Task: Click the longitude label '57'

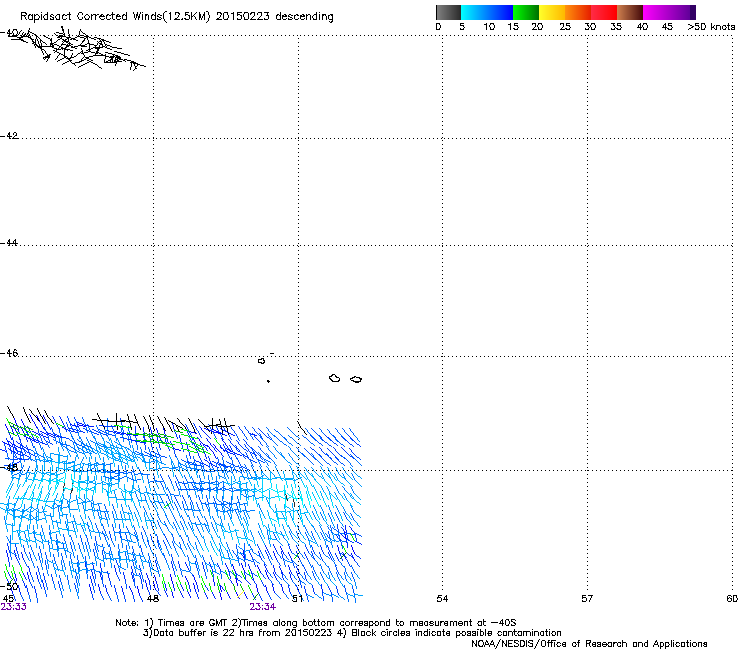Action: point(587,599)
